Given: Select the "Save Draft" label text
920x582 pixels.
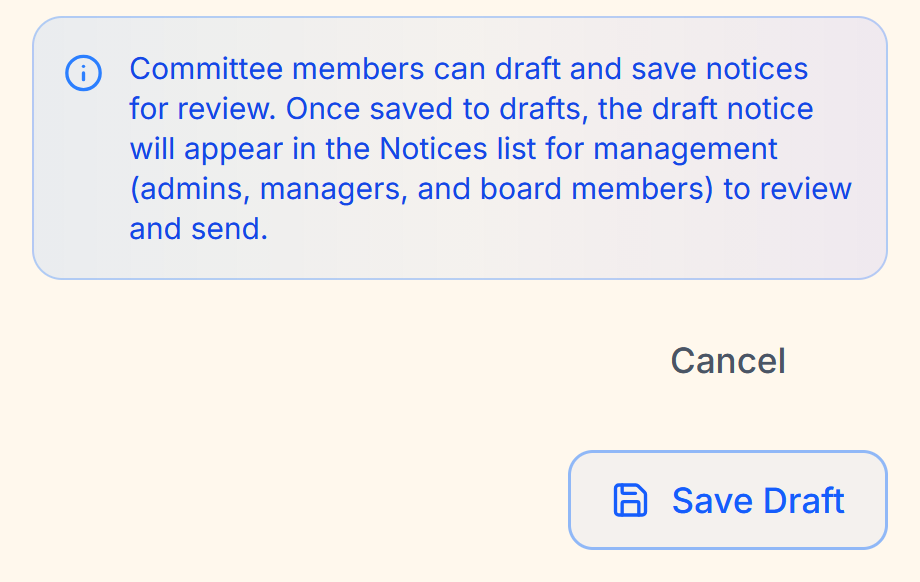Looking at the screenshot, I should point(758,500).
